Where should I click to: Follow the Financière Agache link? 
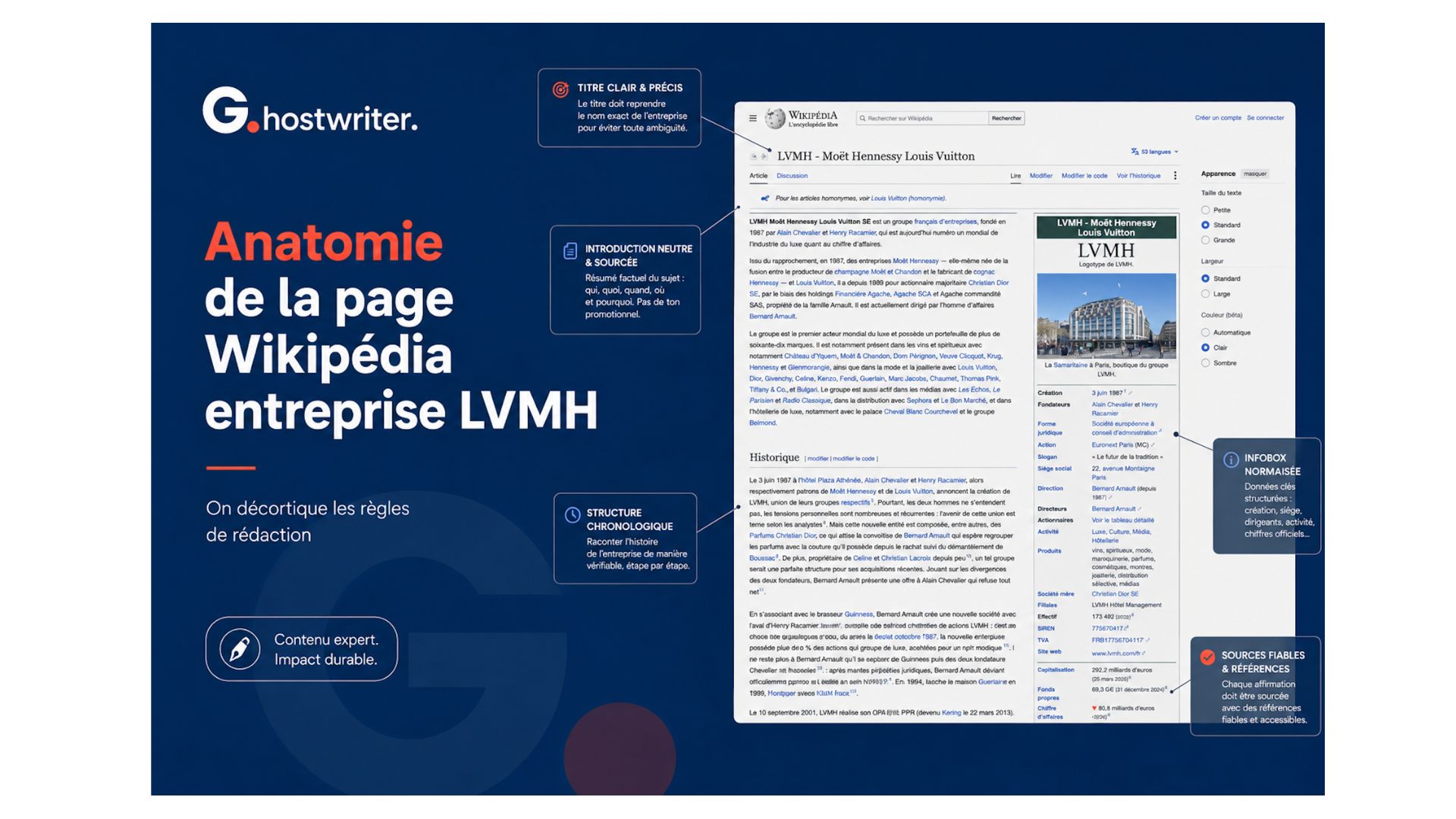861,294
